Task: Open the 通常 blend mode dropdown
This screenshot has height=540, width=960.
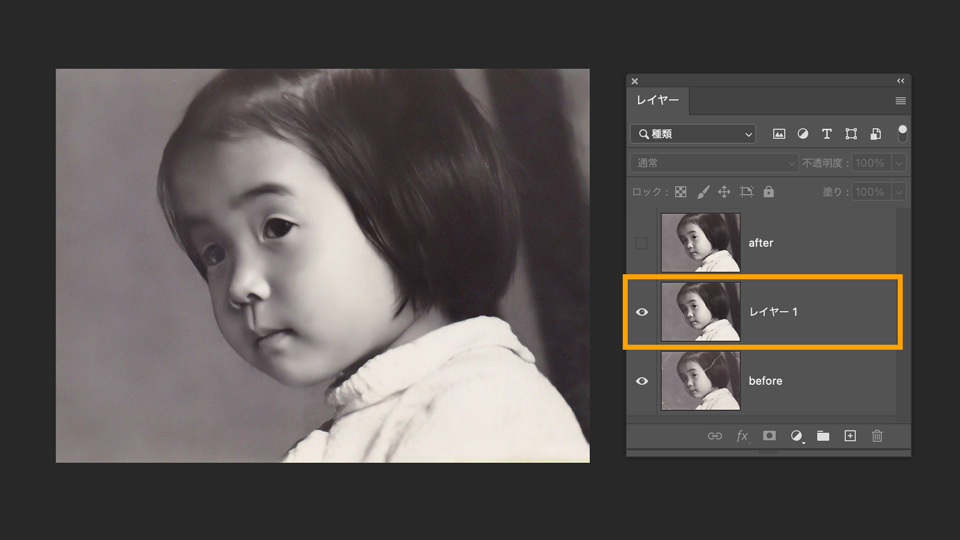Action: [x=714, y=163]
